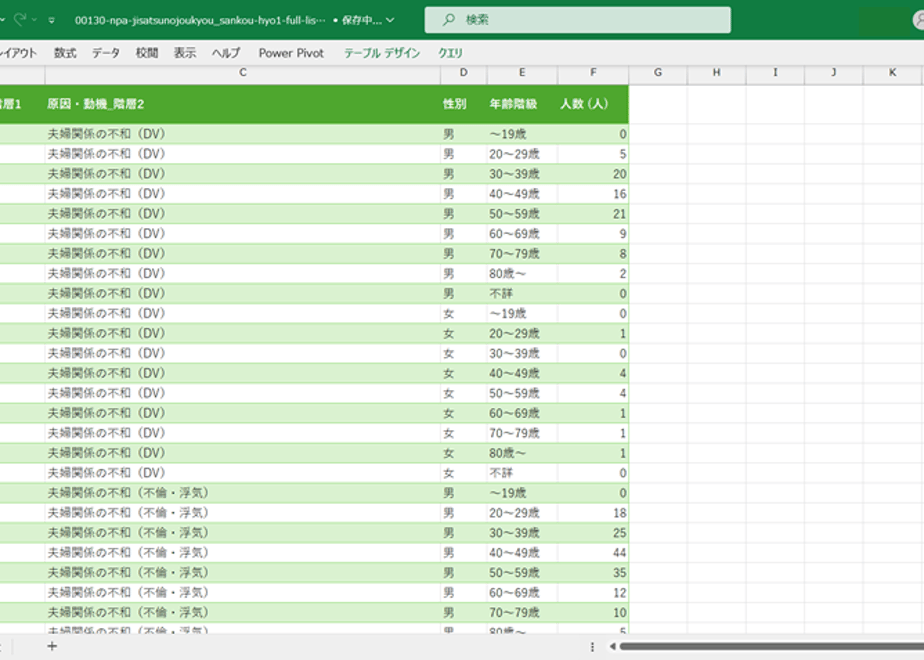Viewport: 924px width, 660px height.
Task: Click into the 検索 search box
Action: pos(578,20)
